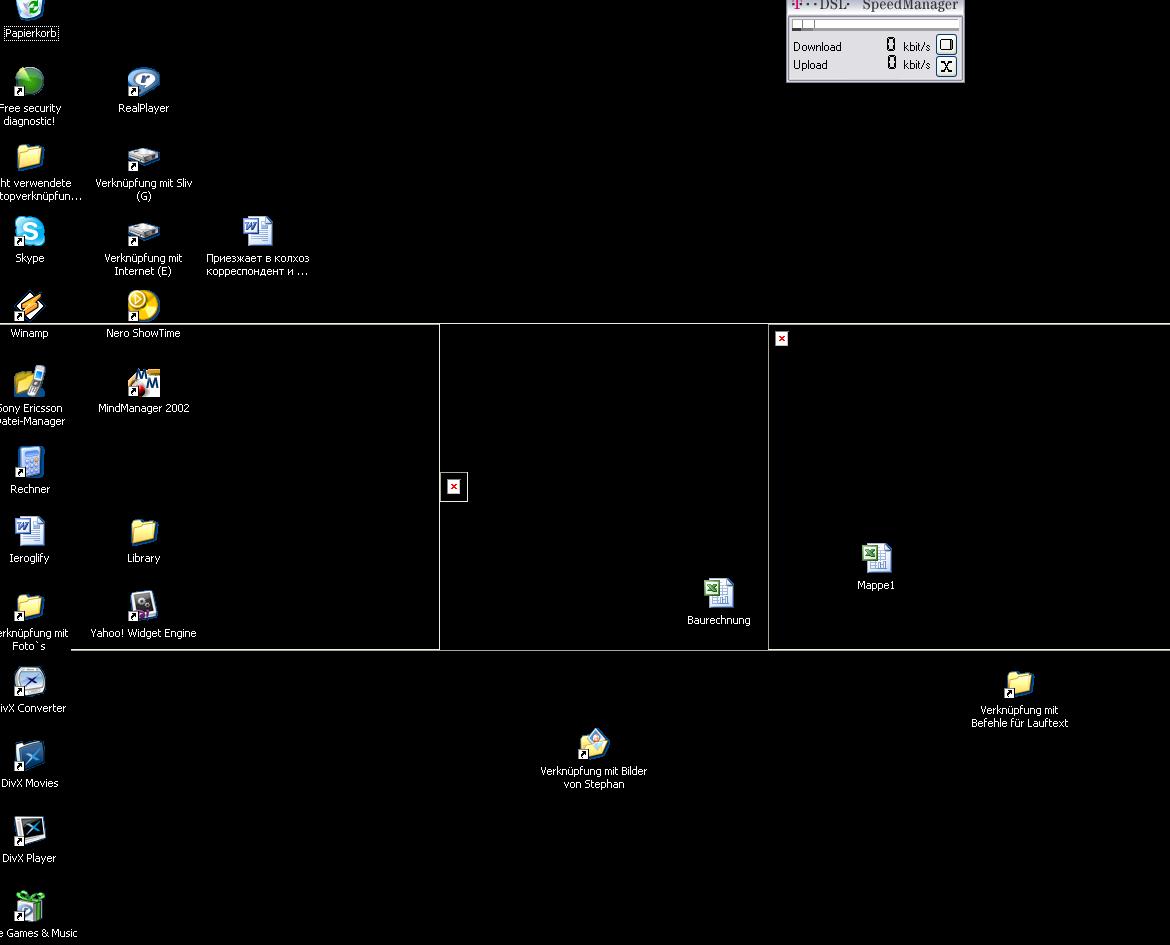Open Verknüpfung mit Bilder von Stephan

click(x=593, y=745)
